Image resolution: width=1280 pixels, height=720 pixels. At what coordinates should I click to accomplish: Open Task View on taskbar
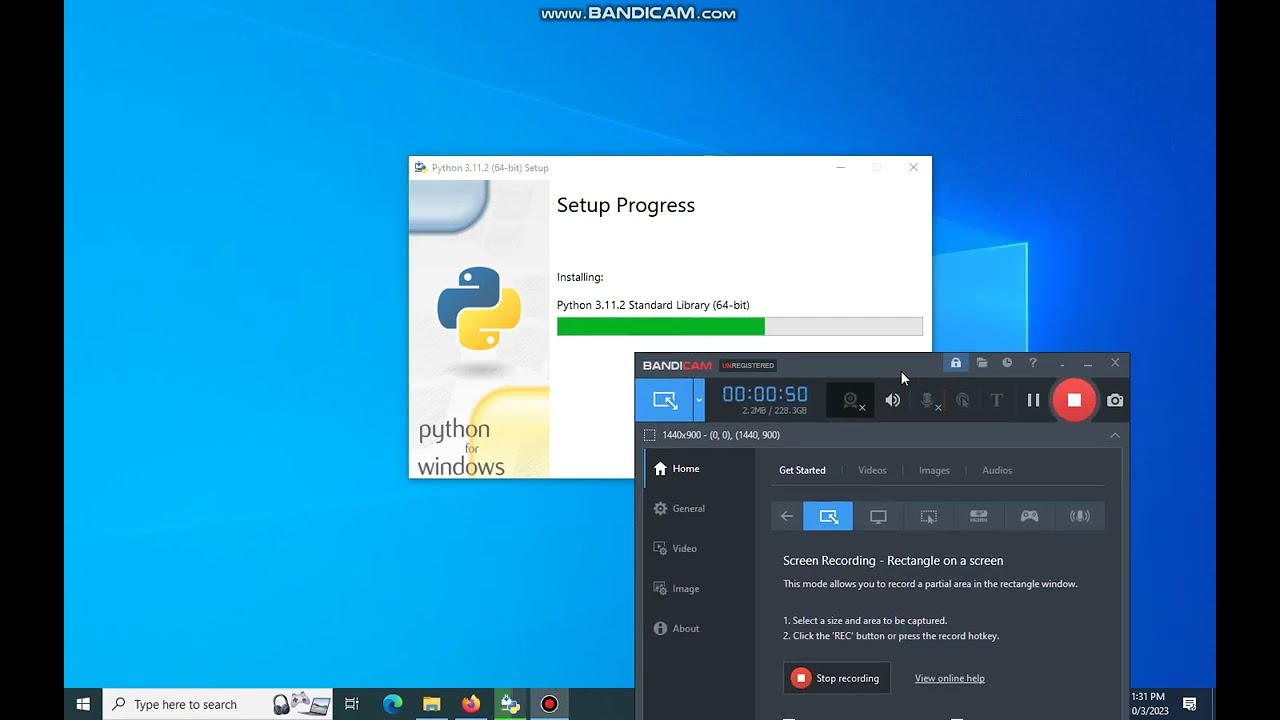[351, 704]
